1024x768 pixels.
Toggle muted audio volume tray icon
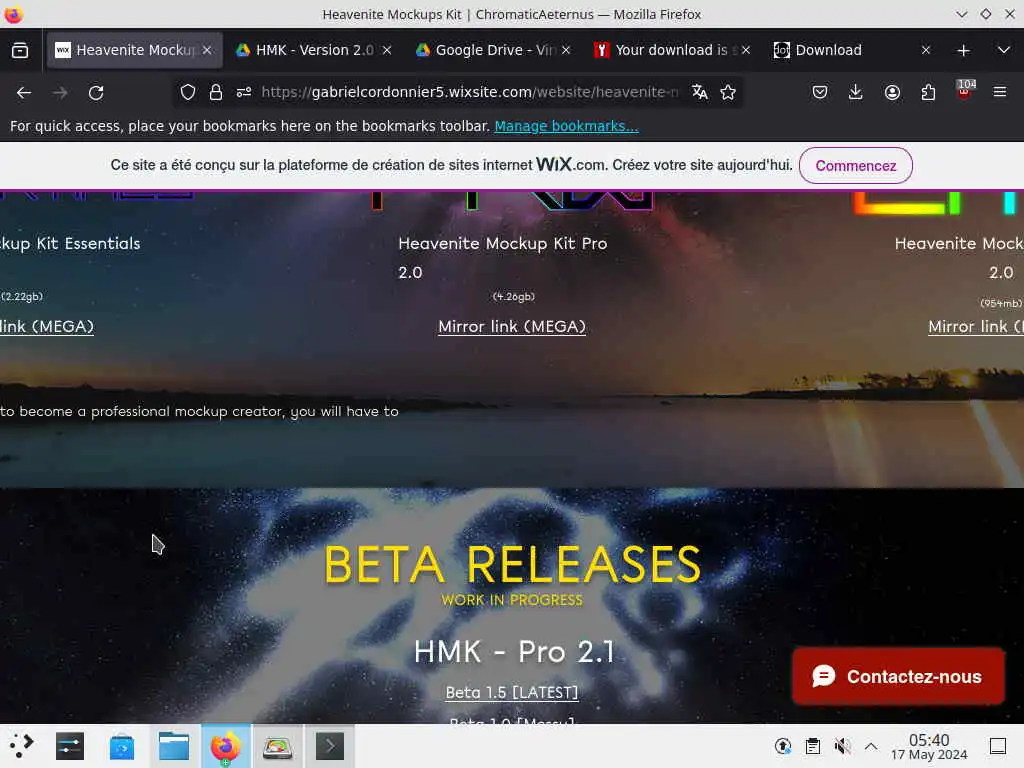tap(842, 746)
